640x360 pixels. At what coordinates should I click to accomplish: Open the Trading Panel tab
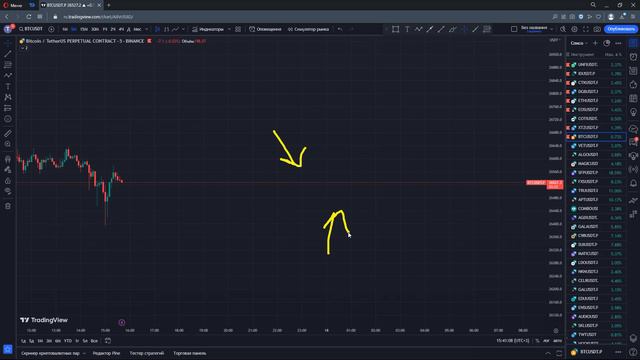pos(190,353)
